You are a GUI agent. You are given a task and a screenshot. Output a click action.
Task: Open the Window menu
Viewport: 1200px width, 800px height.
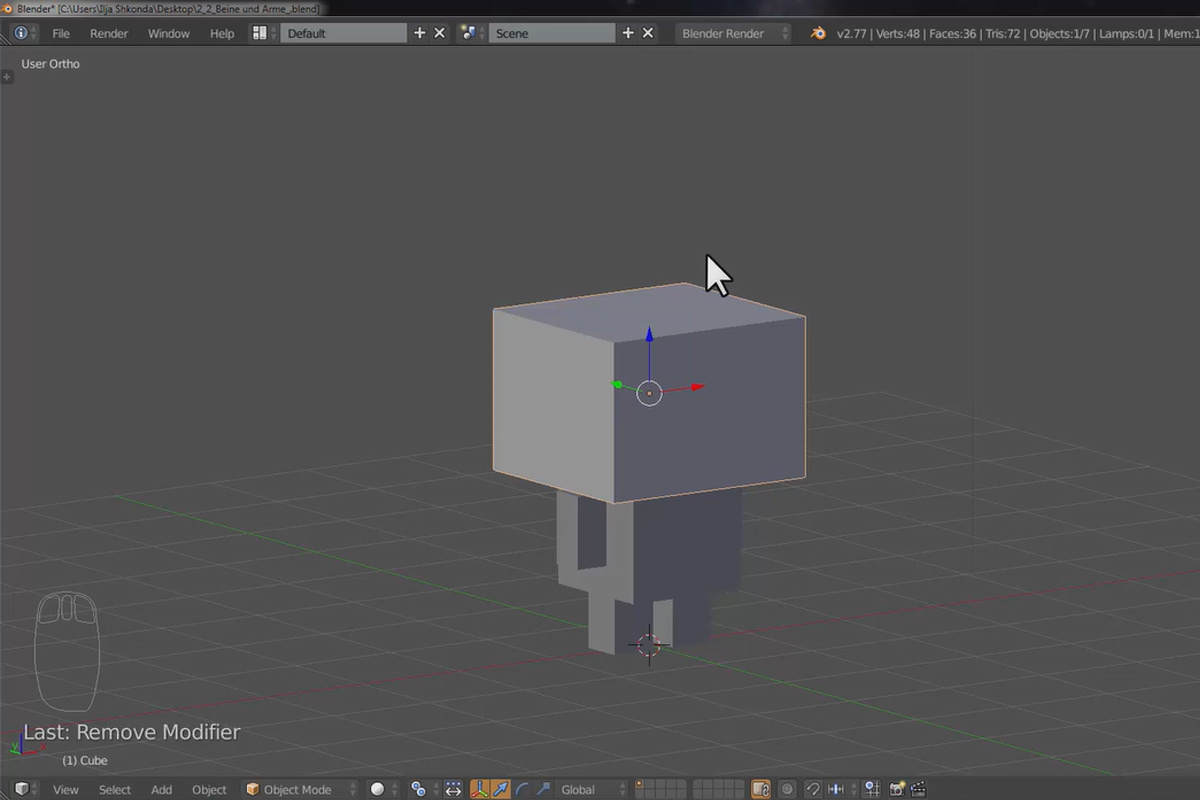tap(169, 33)
